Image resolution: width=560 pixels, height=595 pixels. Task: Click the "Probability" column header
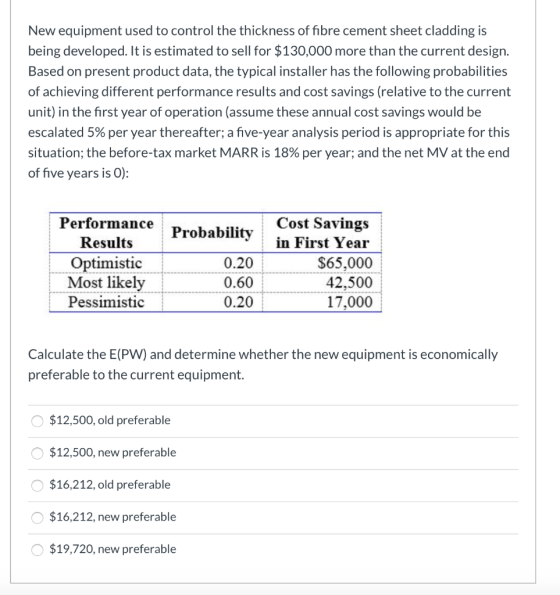point(212,233)
